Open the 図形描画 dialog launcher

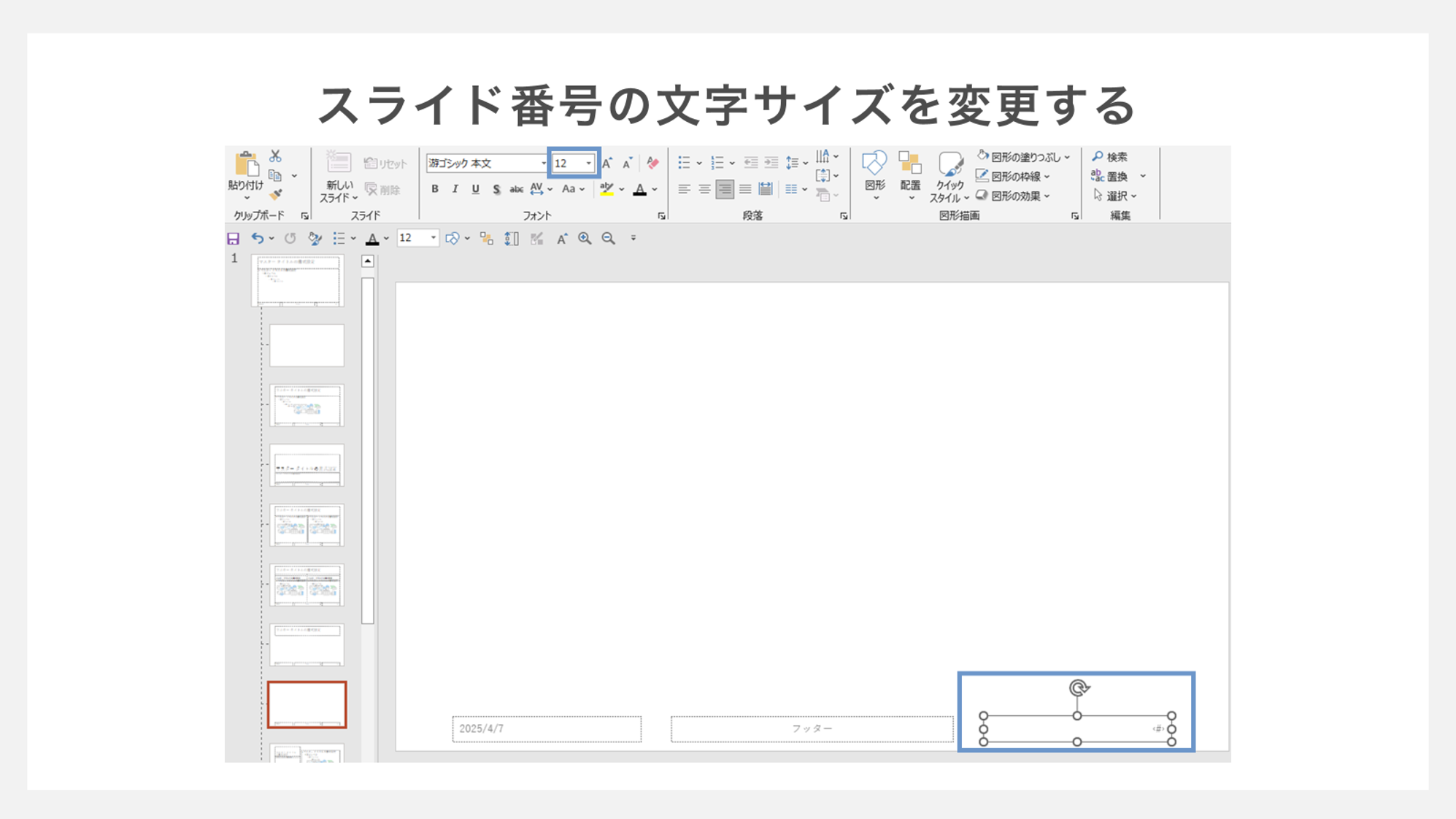(x=1075, y=216)
